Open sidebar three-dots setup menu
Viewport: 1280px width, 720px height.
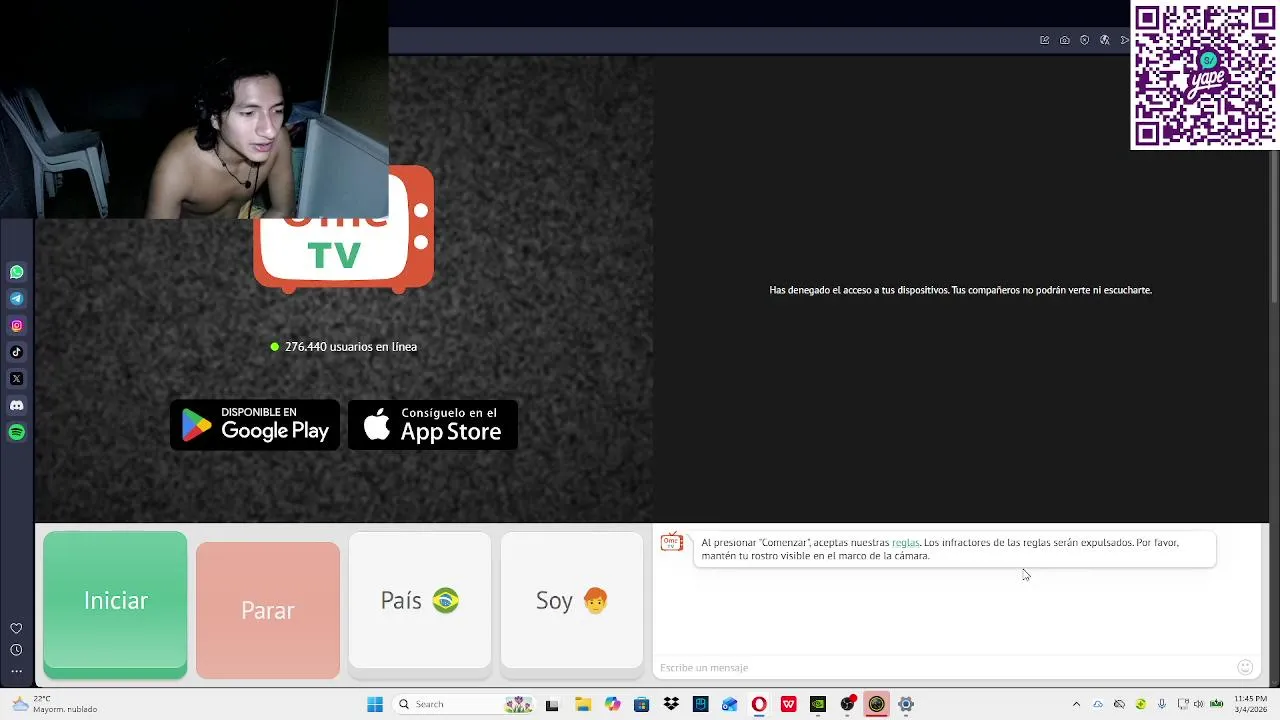(x=16, y=671)
